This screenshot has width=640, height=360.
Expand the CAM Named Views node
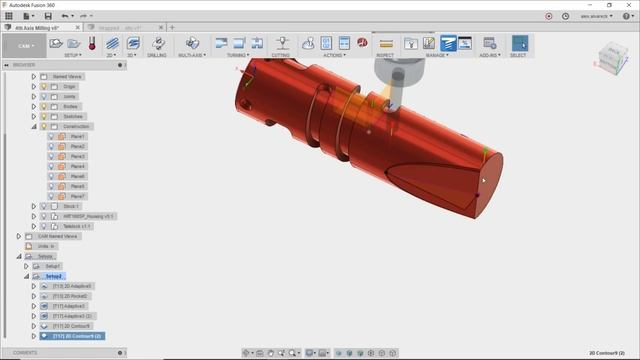[x=19, y=236]
